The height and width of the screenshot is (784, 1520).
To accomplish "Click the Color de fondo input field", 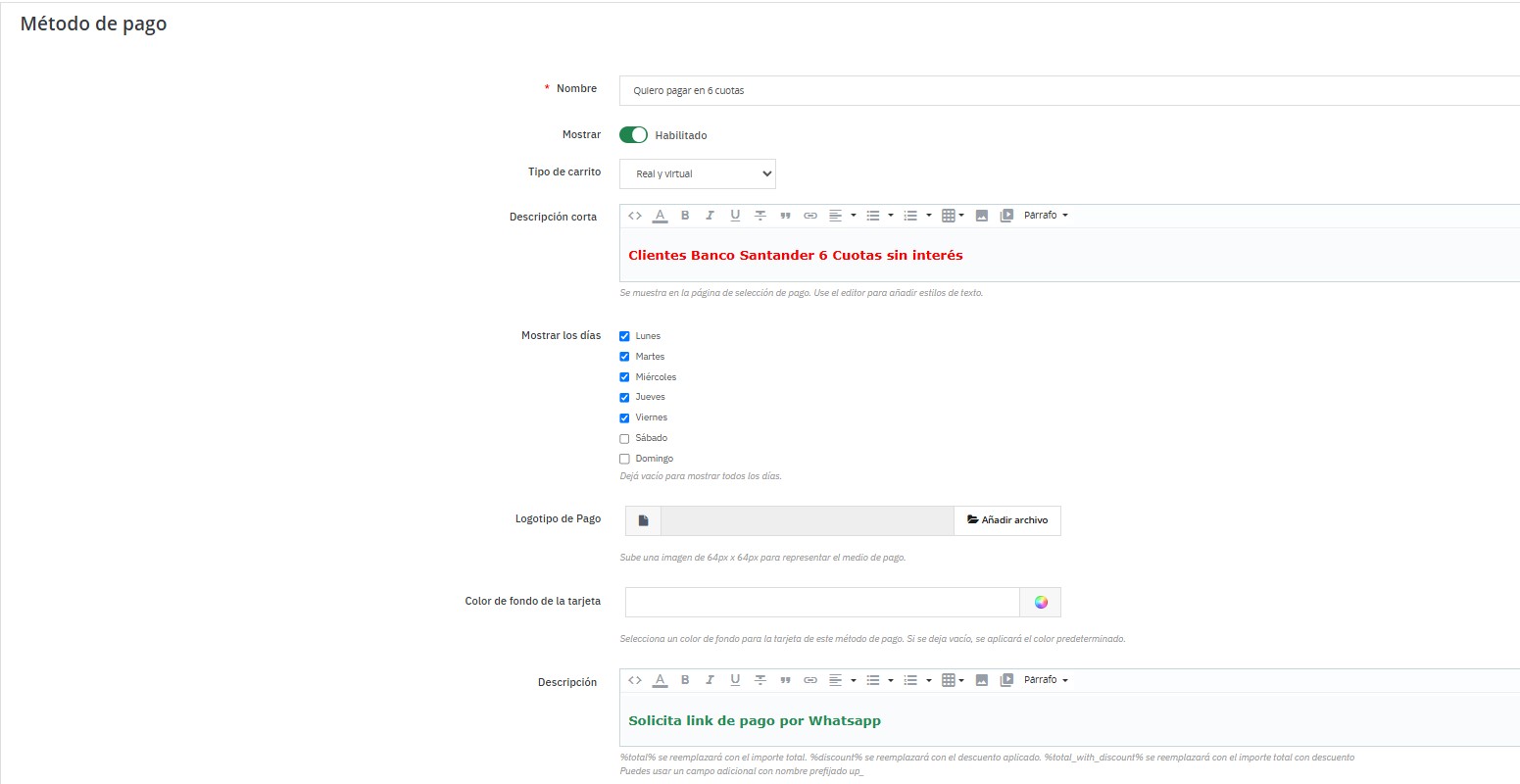I will [822, 602].
